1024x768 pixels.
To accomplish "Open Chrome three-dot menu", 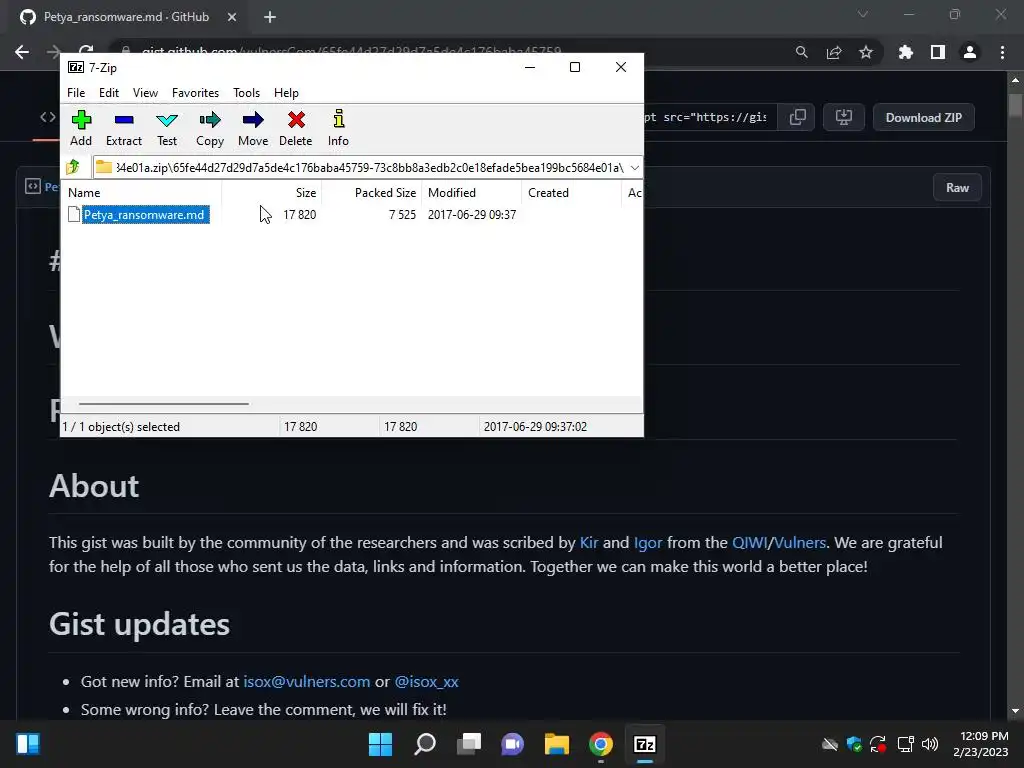I will (1002, 52).
